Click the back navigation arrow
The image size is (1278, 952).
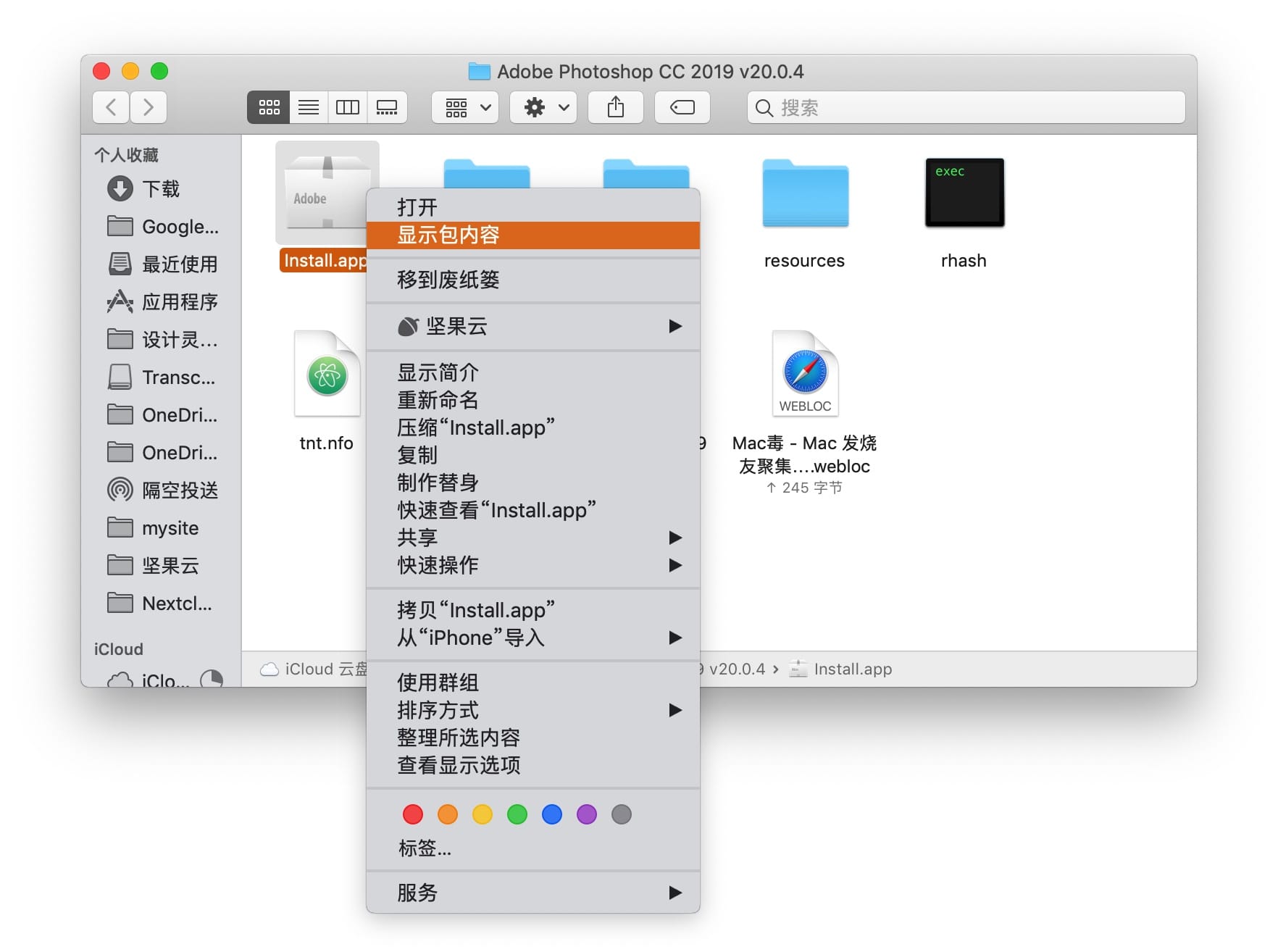112,108
